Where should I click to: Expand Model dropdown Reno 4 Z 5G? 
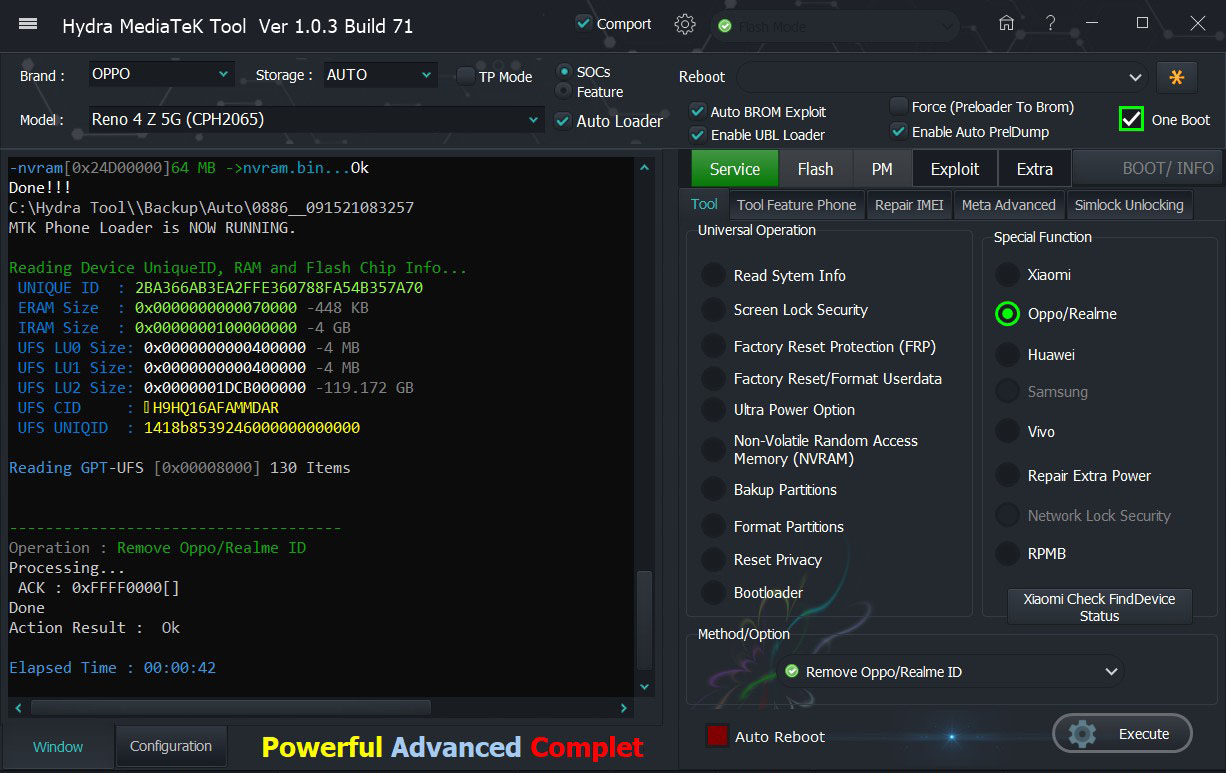point(316,119)
